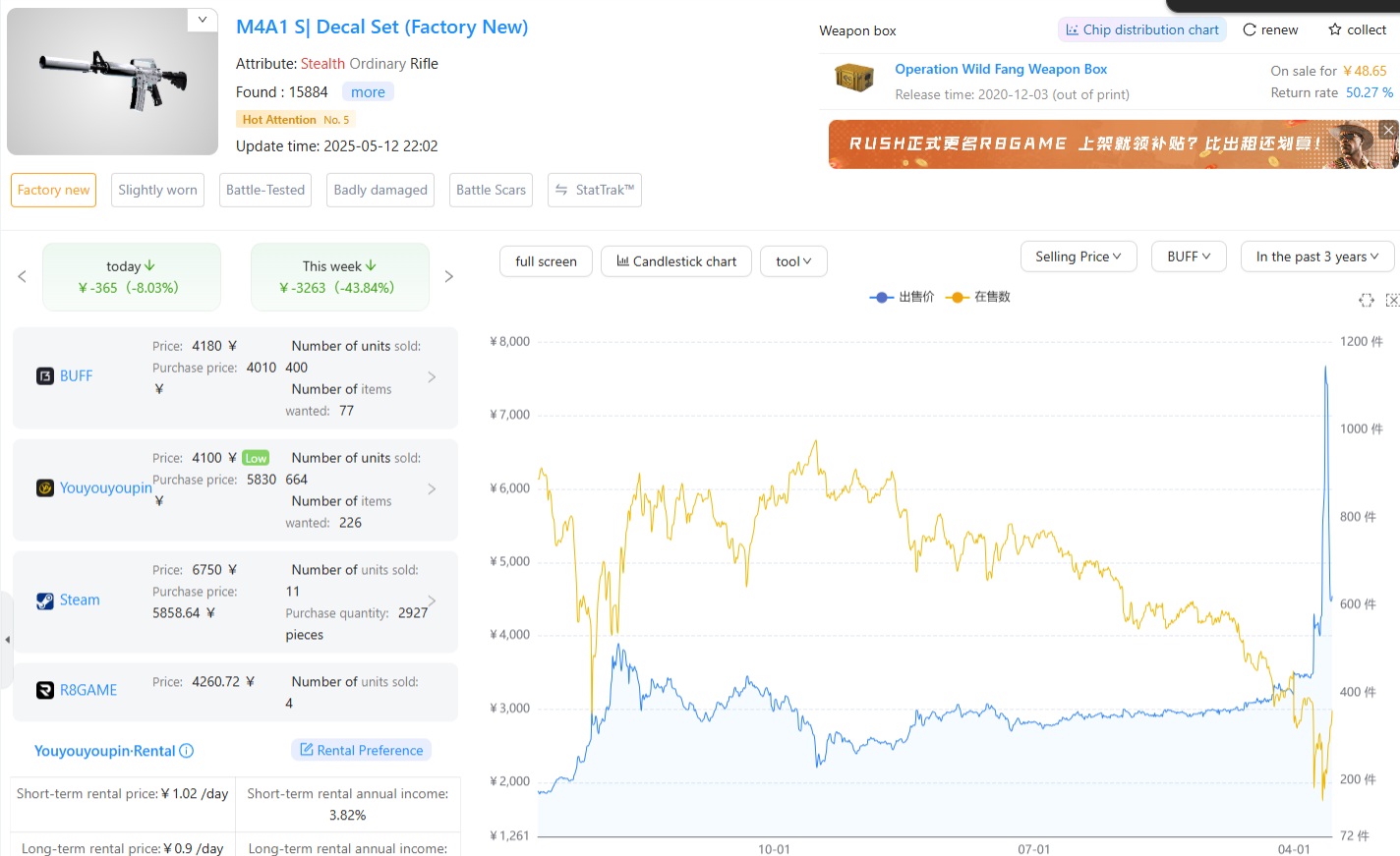The image size is (1400, 856).
Task: Go to next price-change card
Action: click(x=449, y=277)
